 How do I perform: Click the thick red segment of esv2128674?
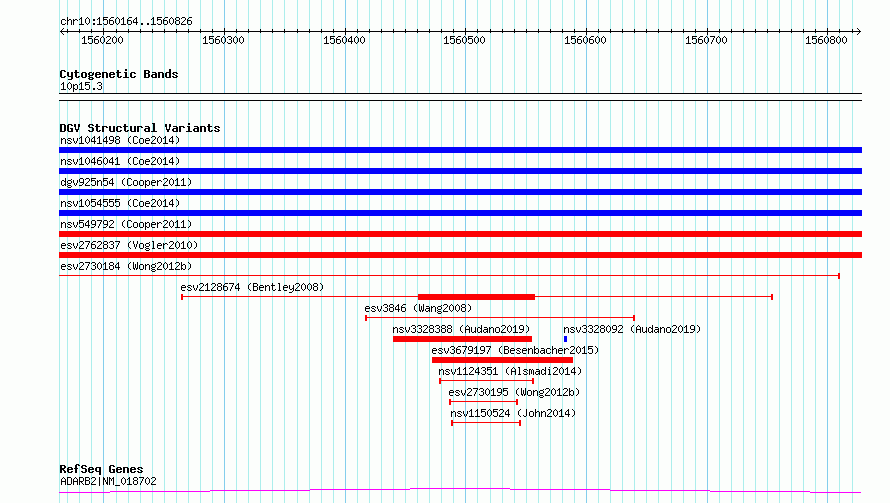click(x=476, y=297)
